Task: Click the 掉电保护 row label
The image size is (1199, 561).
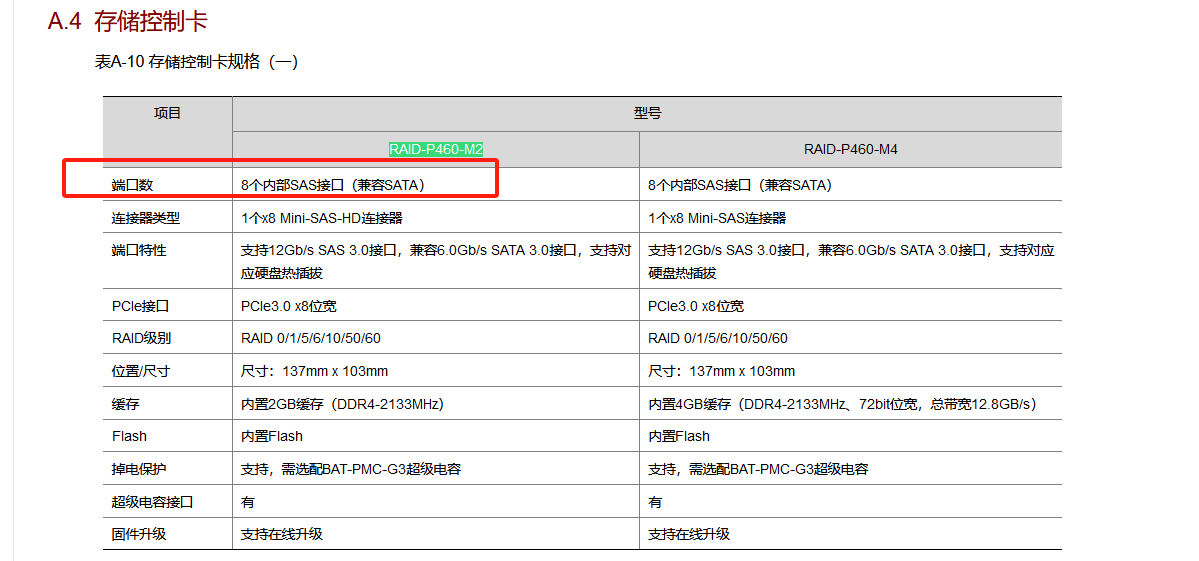Action: coord(138,469)
